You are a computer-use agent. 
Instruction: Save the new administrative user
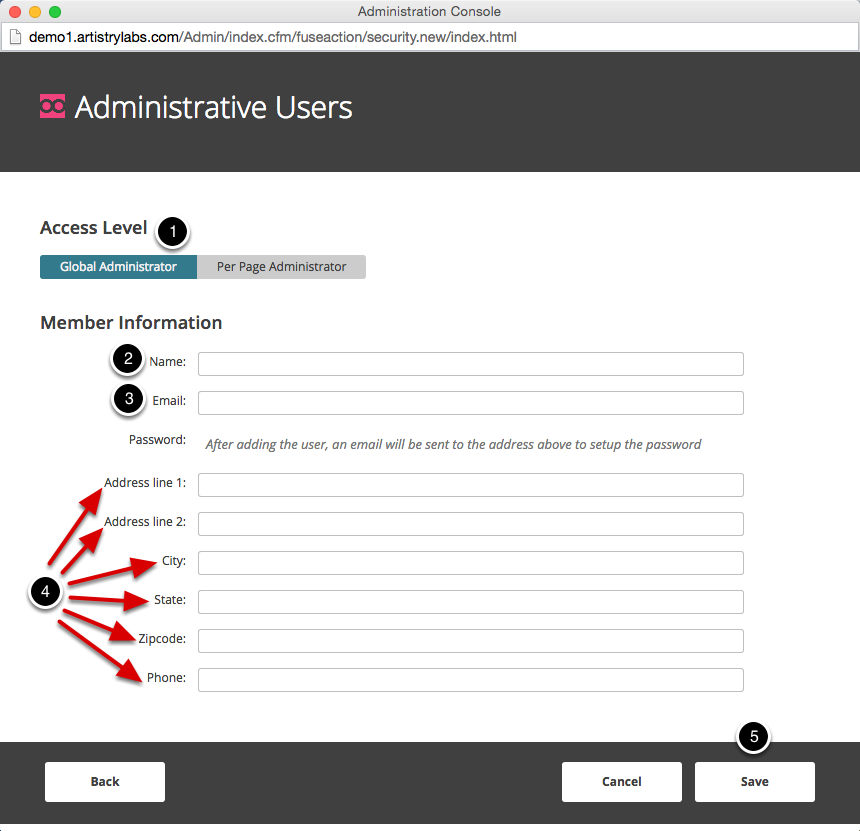(755, 782)
